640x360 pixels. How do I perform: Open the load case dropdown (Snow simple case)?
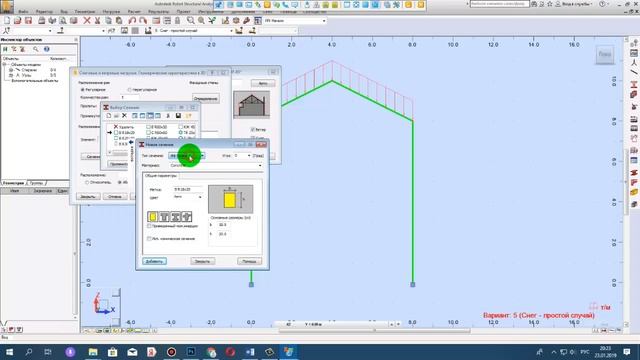coord(231,31)
